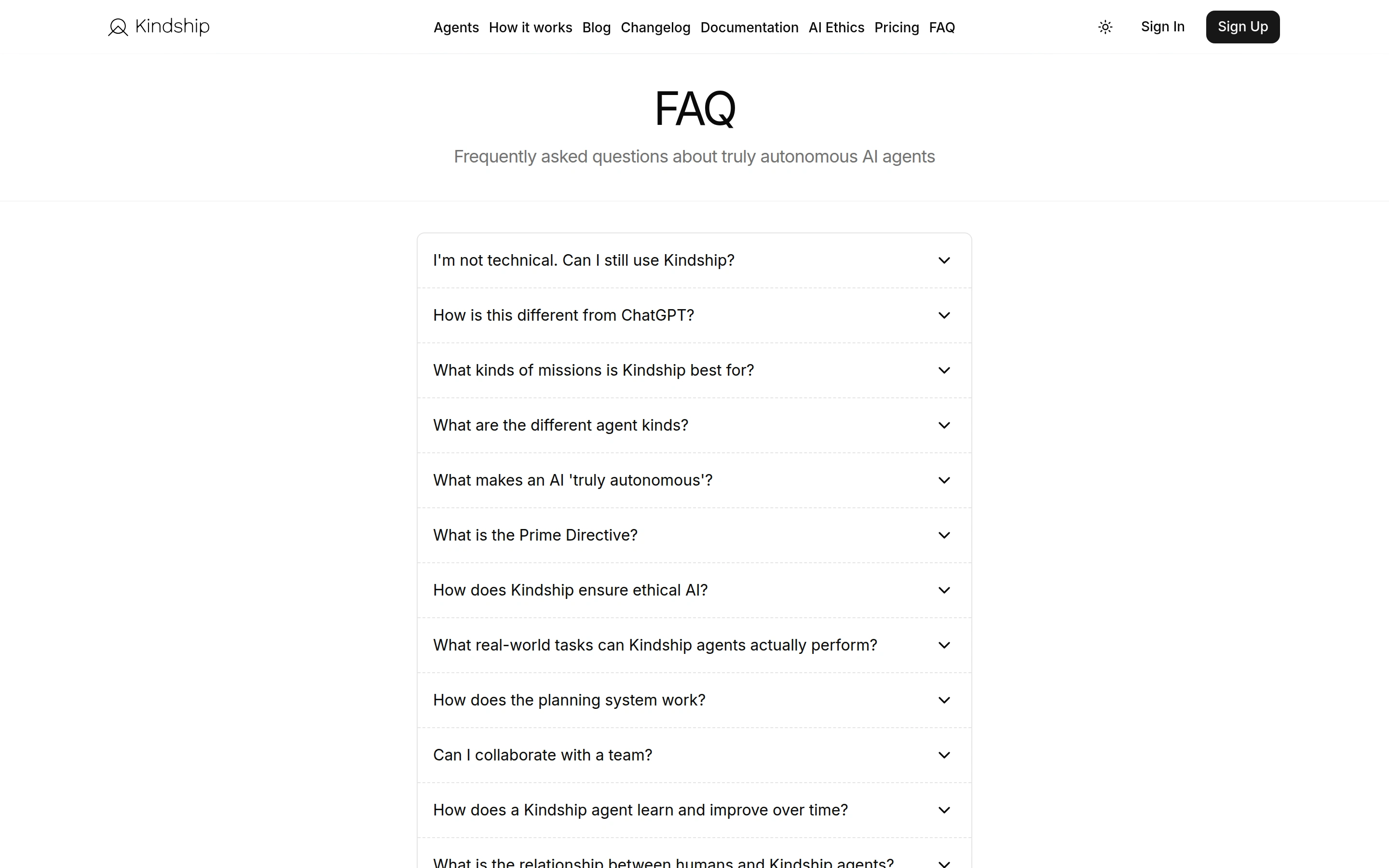This screenshot has height=868, width=1389.
Task: Expand chevron beside different agent kinds
Action: coord(943,425)
